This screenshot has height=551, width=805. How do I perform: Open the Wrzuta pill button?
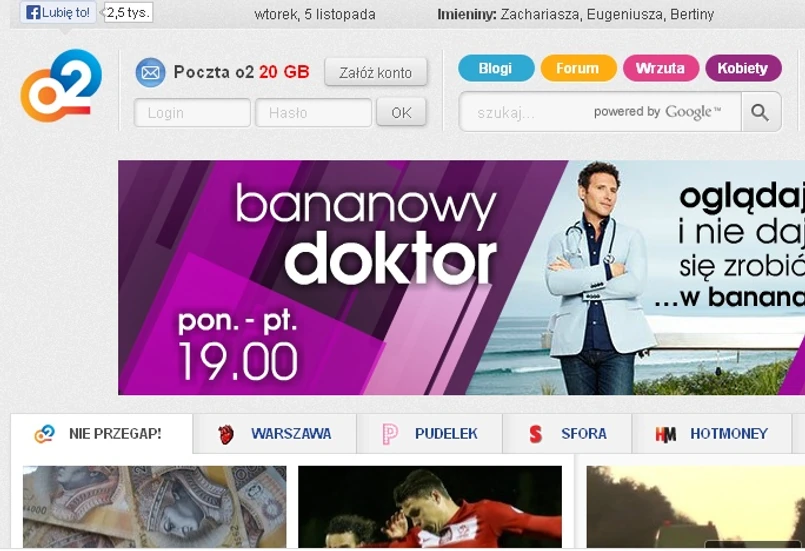tap(661, 68)
